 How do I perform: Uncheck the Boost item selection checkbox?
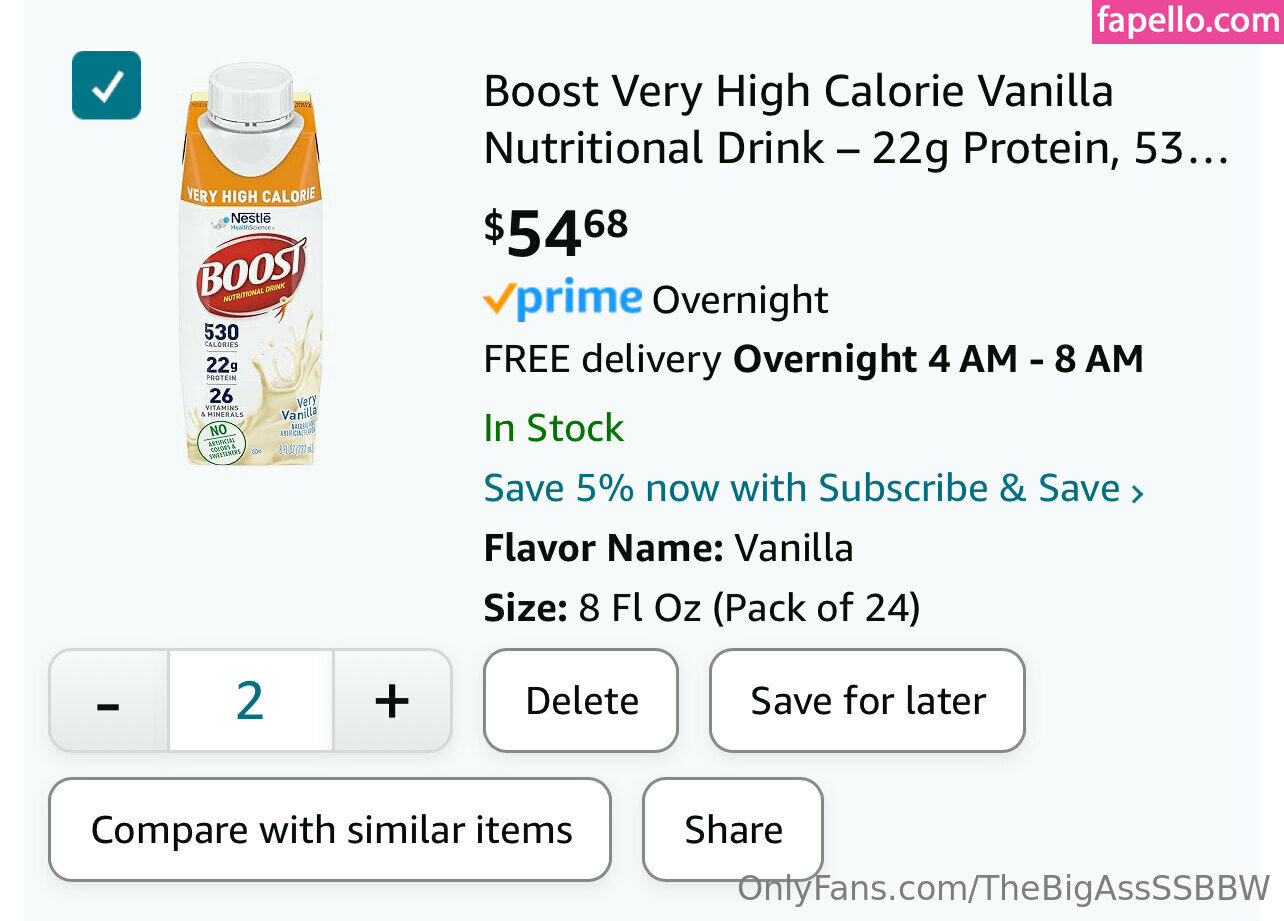pos(106,85)
